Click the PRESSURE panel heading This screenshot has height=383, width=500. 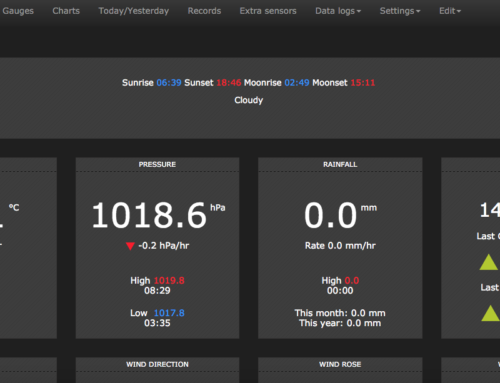click(157, 164)
